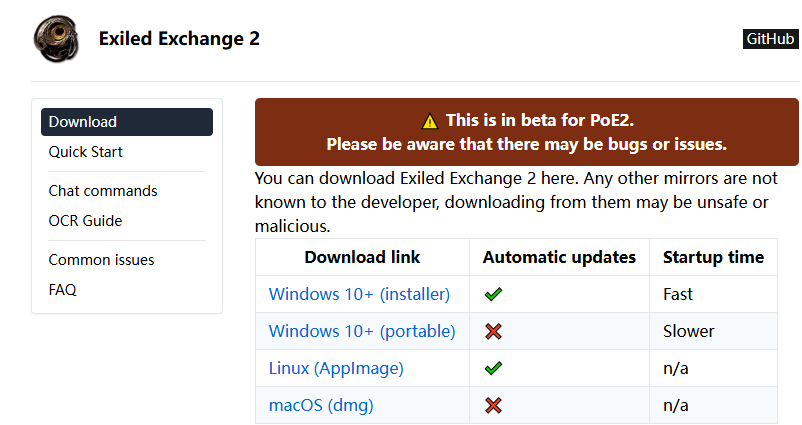Download the macOS dmg file
Viewport: 802px width, 425px height.
click(321, 405)
